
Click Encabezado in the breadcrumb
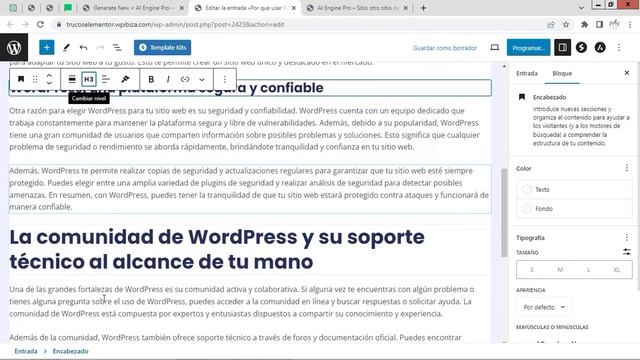pyautogui.click(x=70, y=351)
